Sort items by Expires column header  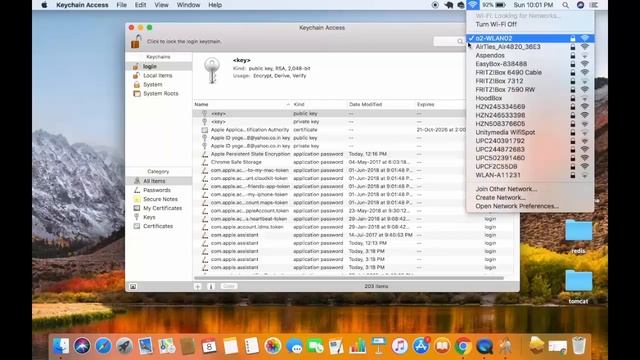pos(440,104)
